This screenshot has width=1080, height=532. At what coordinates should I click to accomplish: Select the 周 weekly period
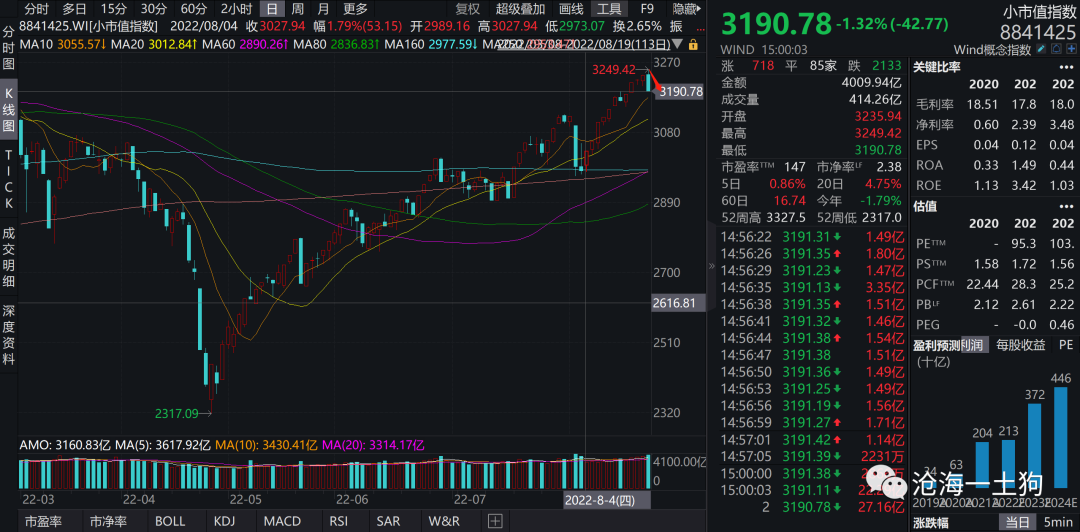[x=298, y=9]
